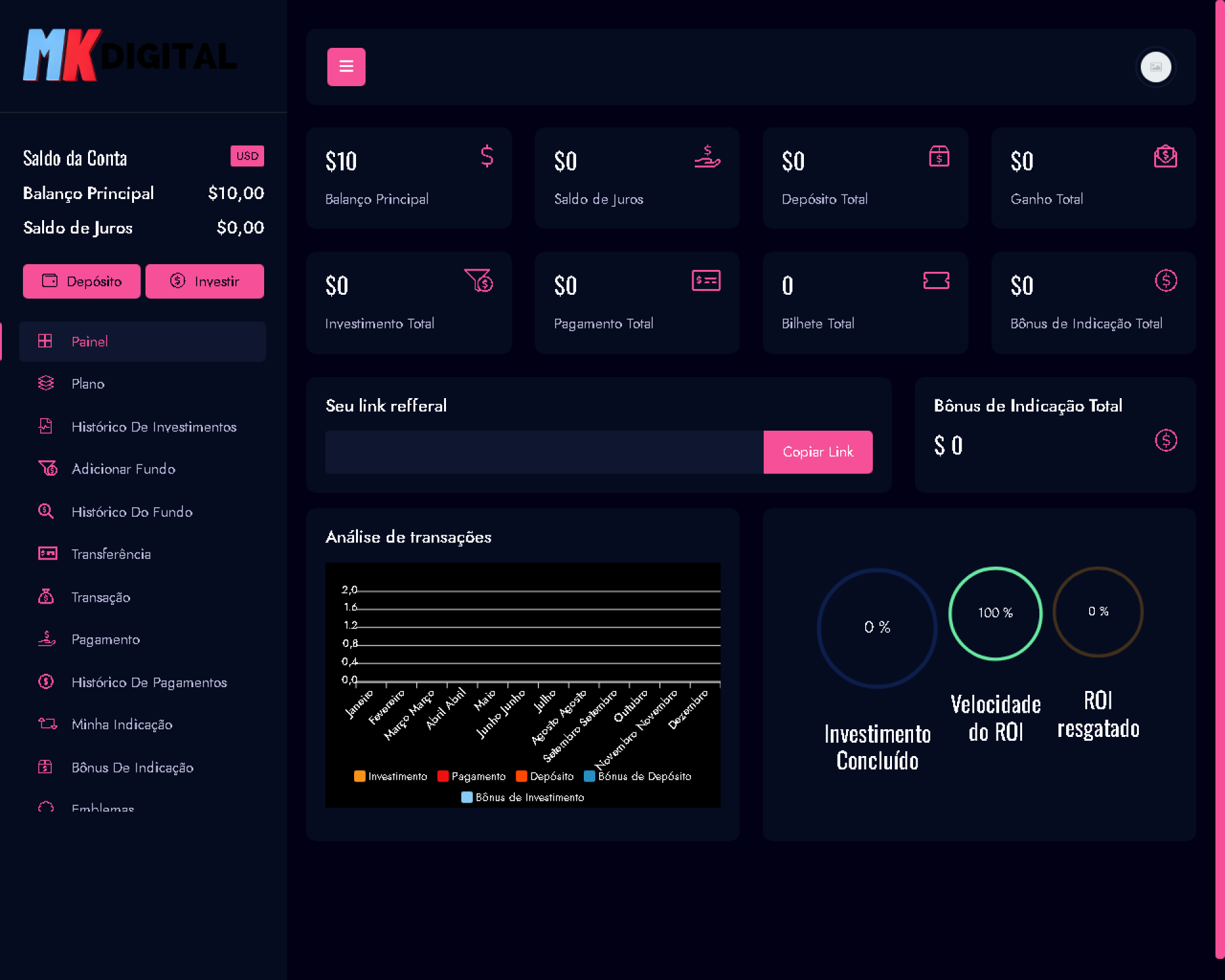The width and height of the screenshot is (1225, 980).
Task: Click the Bilhete Total ticket icon
Action: 935,281
